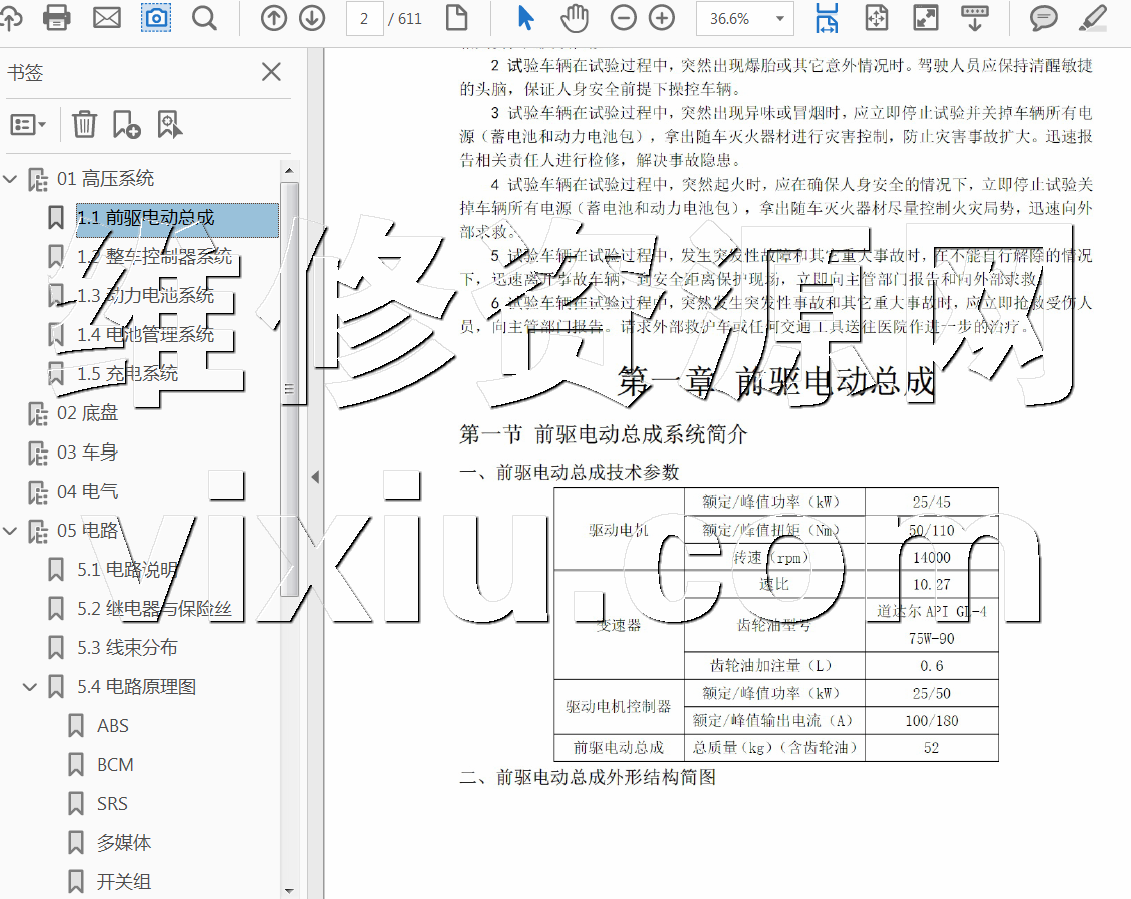Close the 书签 bookmarks panel

[x=271, y=72]
